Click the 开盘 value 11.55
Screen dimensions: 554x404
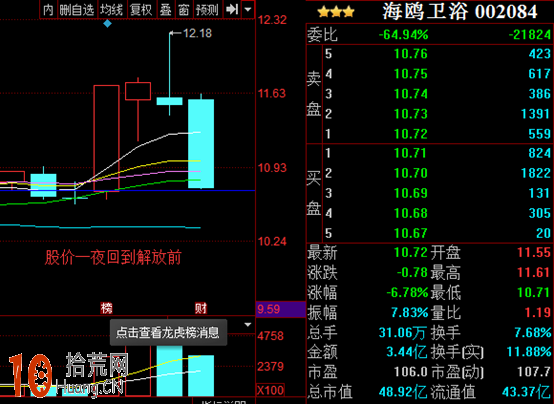[534, 252]
